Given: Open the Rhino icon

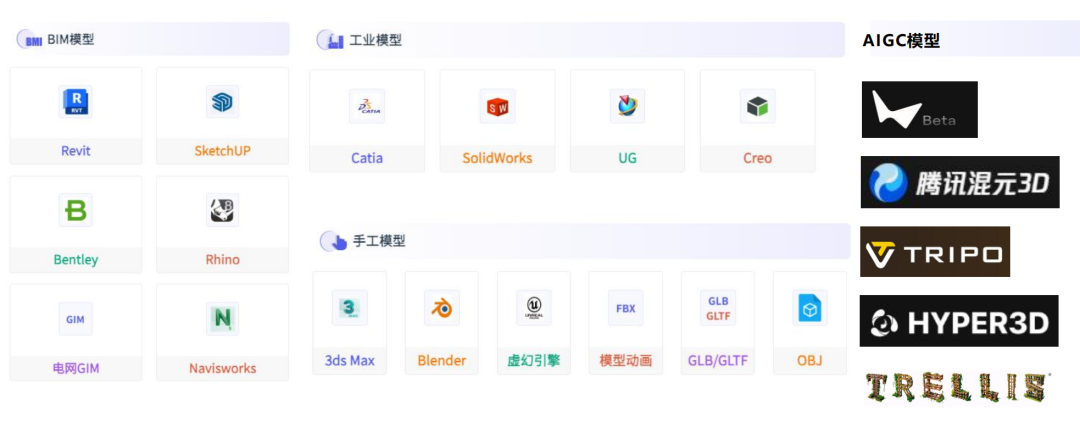Looking at the screenshot, I should (222, 211).
